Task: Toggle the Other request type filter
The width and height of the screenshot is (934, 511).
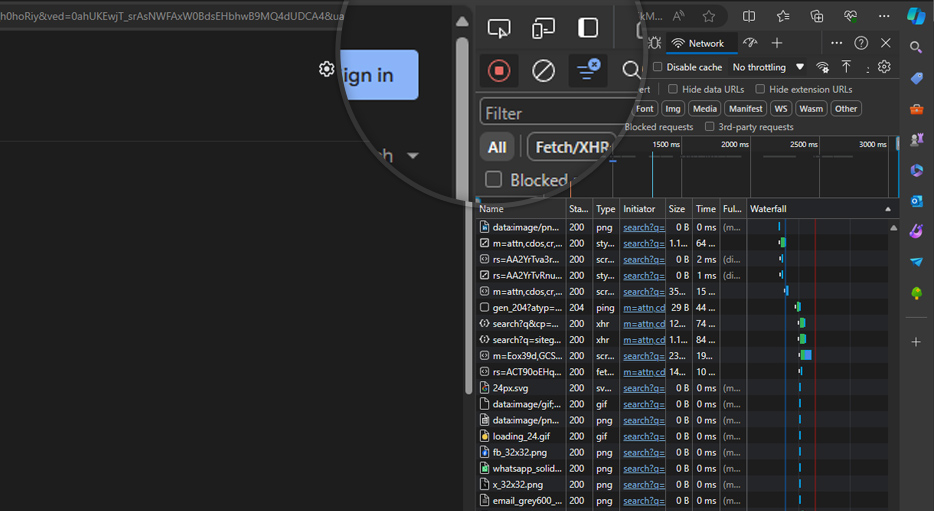Action: (x=846, y=108)
